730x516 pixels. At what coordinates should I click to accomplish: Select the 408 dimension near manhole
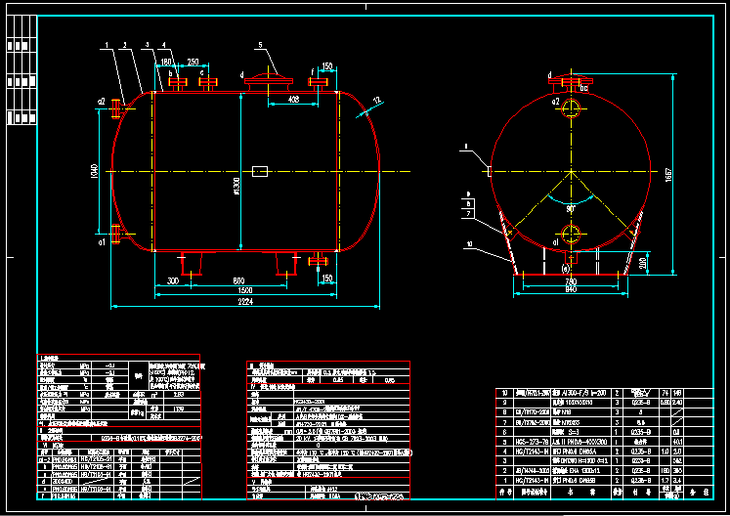click(x=293, y=100)
